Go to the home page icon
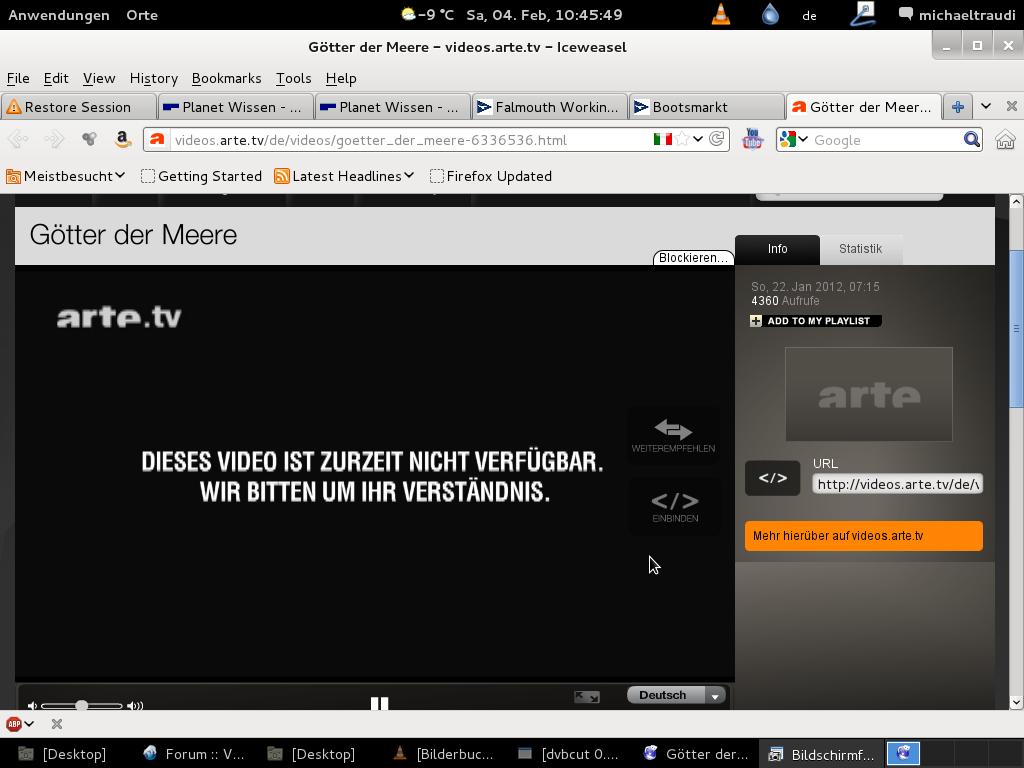Image resolution: width=1024 pixels, height=768 pixels. pyautogui.click(x=1005, y=139)
